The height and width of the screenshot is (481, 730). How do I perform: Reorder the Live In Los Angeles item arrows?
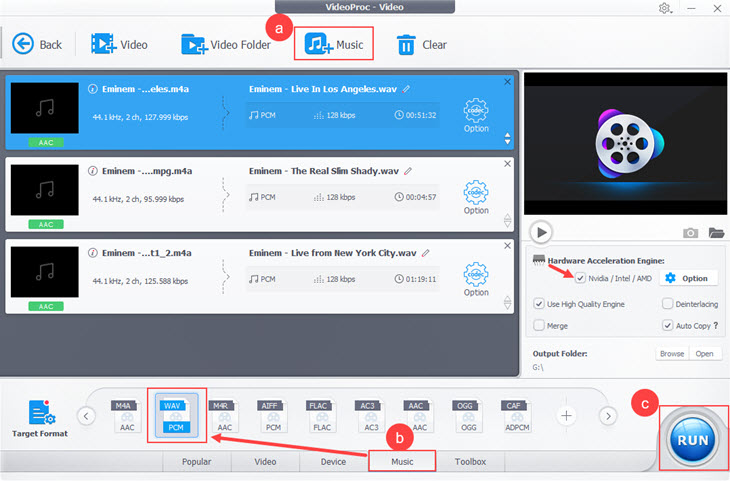tap(507, 138)
